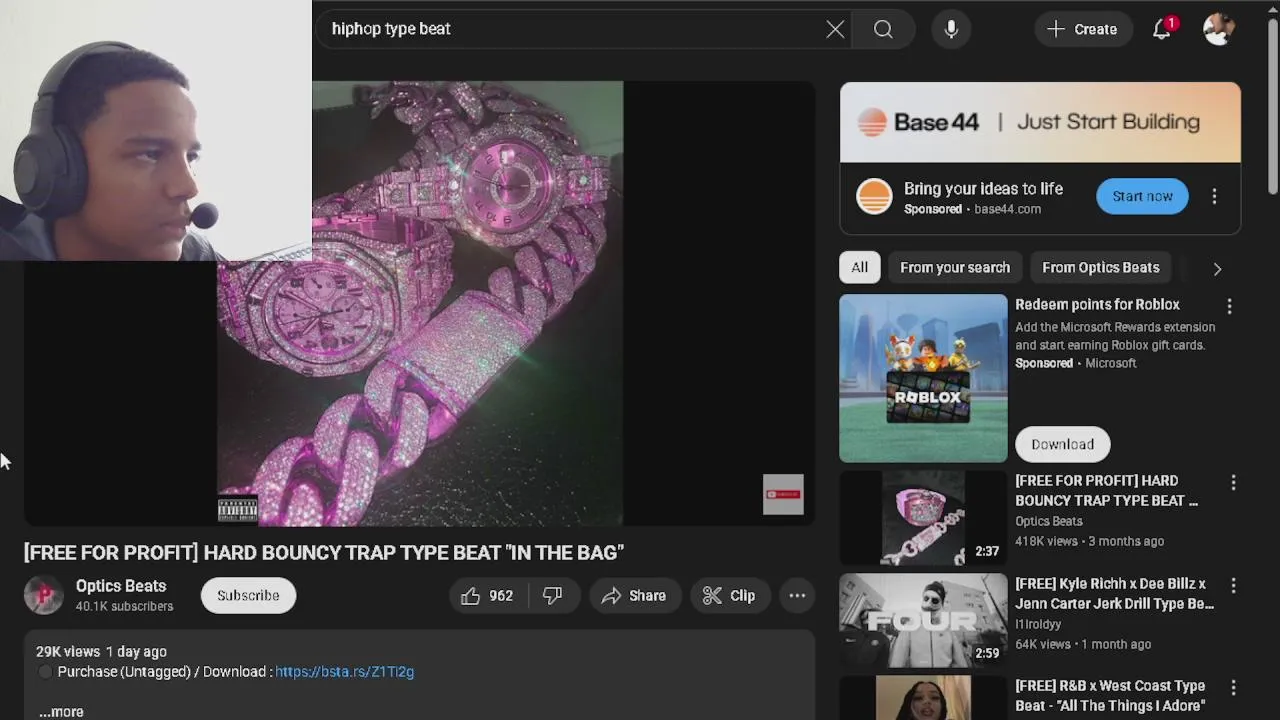1280x720 pixels.
Task: Click the '40.1K subscribers' text
Action: [124, 606]
